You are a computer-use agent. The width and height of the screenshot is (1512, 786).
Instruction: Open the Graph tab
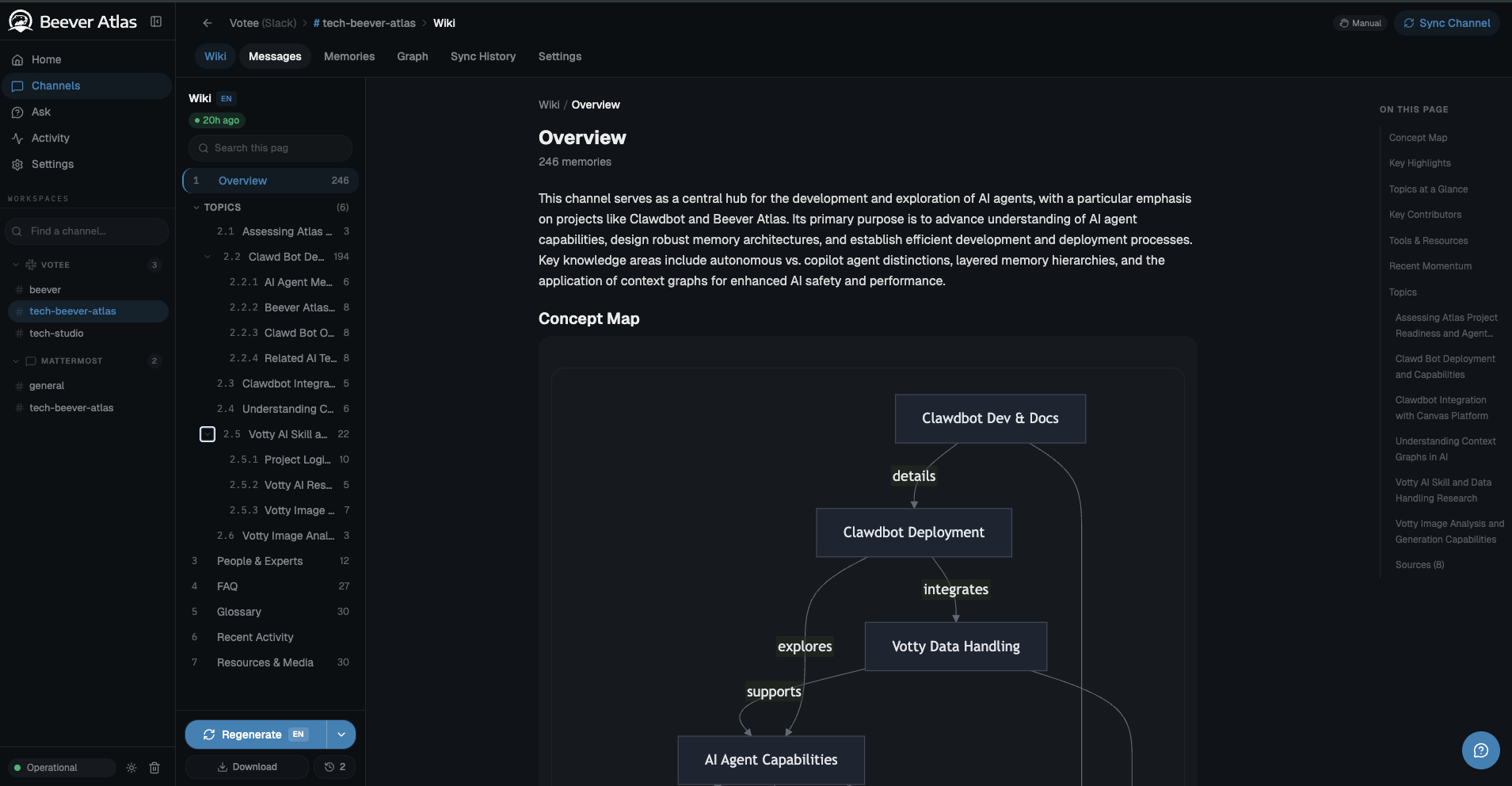tap(412, 56)
